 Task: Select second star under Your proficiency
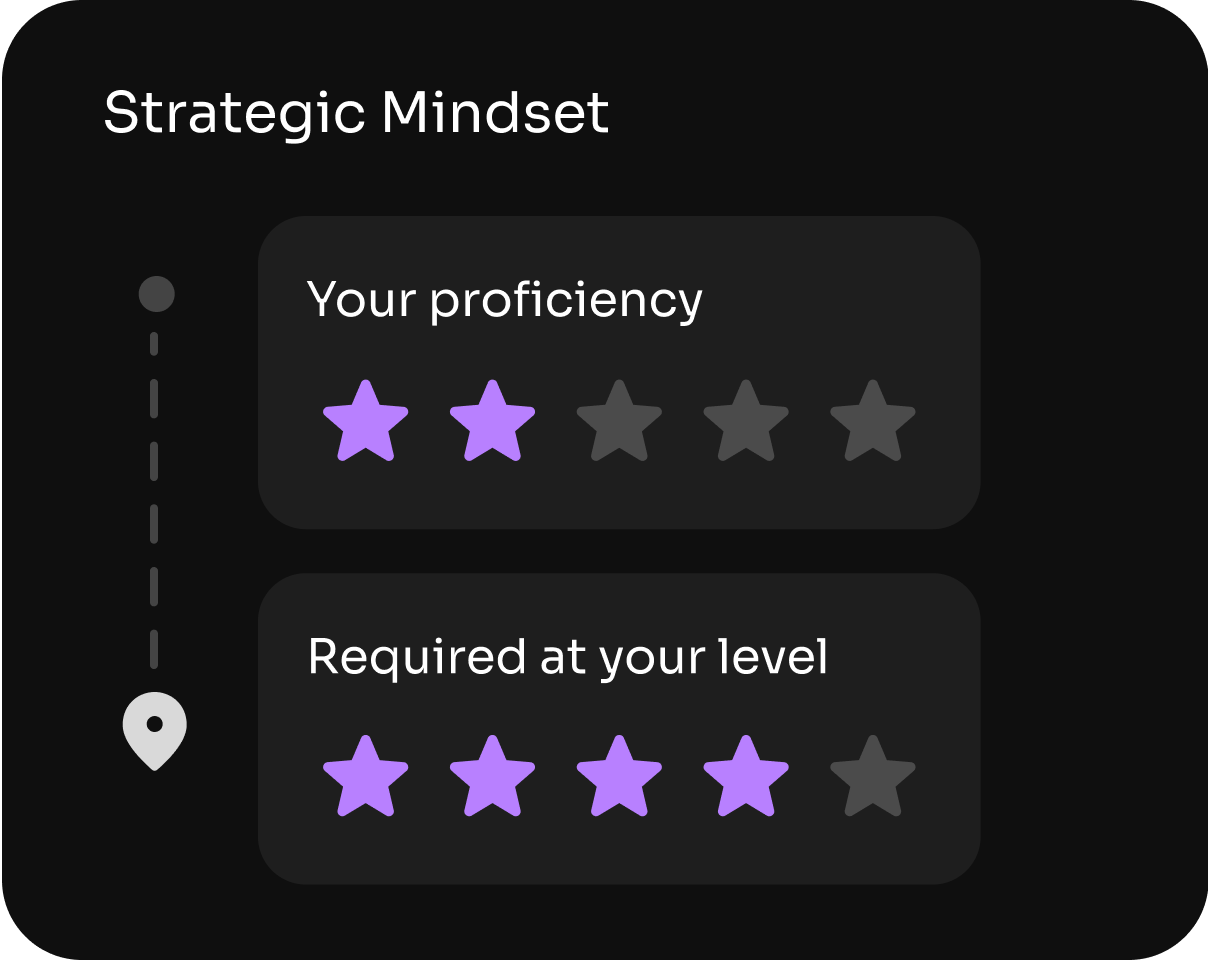click(x=492, y=421)
